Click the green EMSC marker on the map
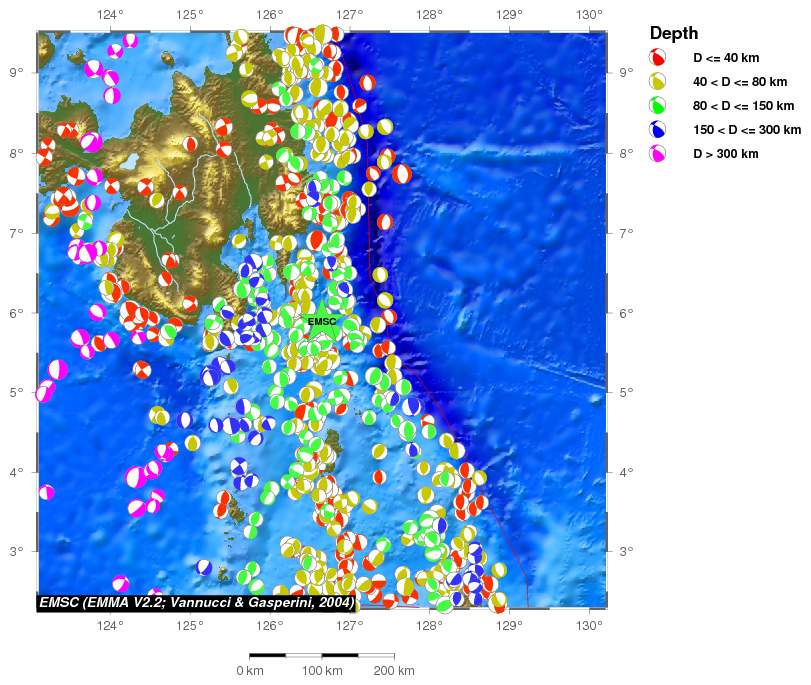Viewport: 811px width, 685px height. (322, 323)
